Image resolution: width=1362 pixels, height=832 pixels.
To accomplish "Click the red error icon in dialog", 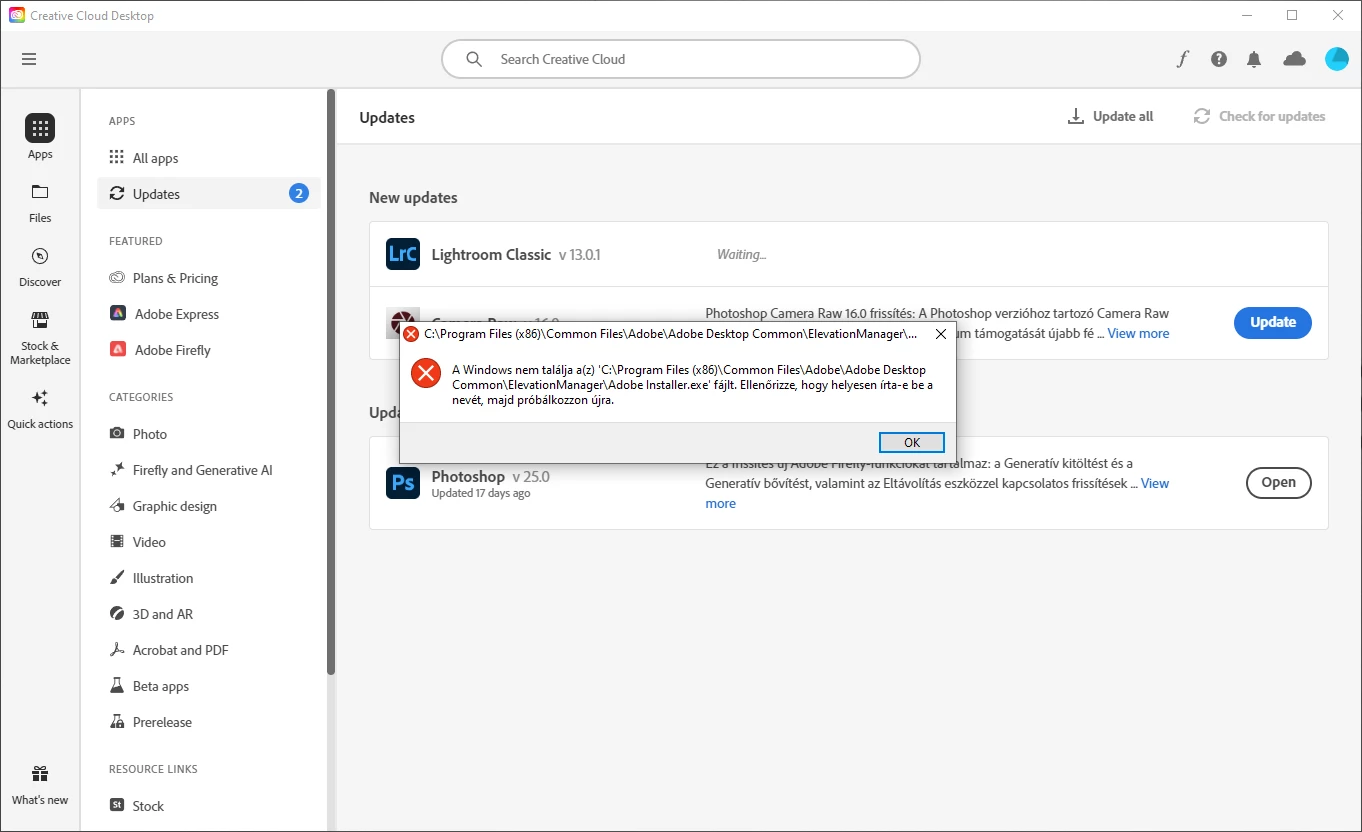I will click(426, 374).
